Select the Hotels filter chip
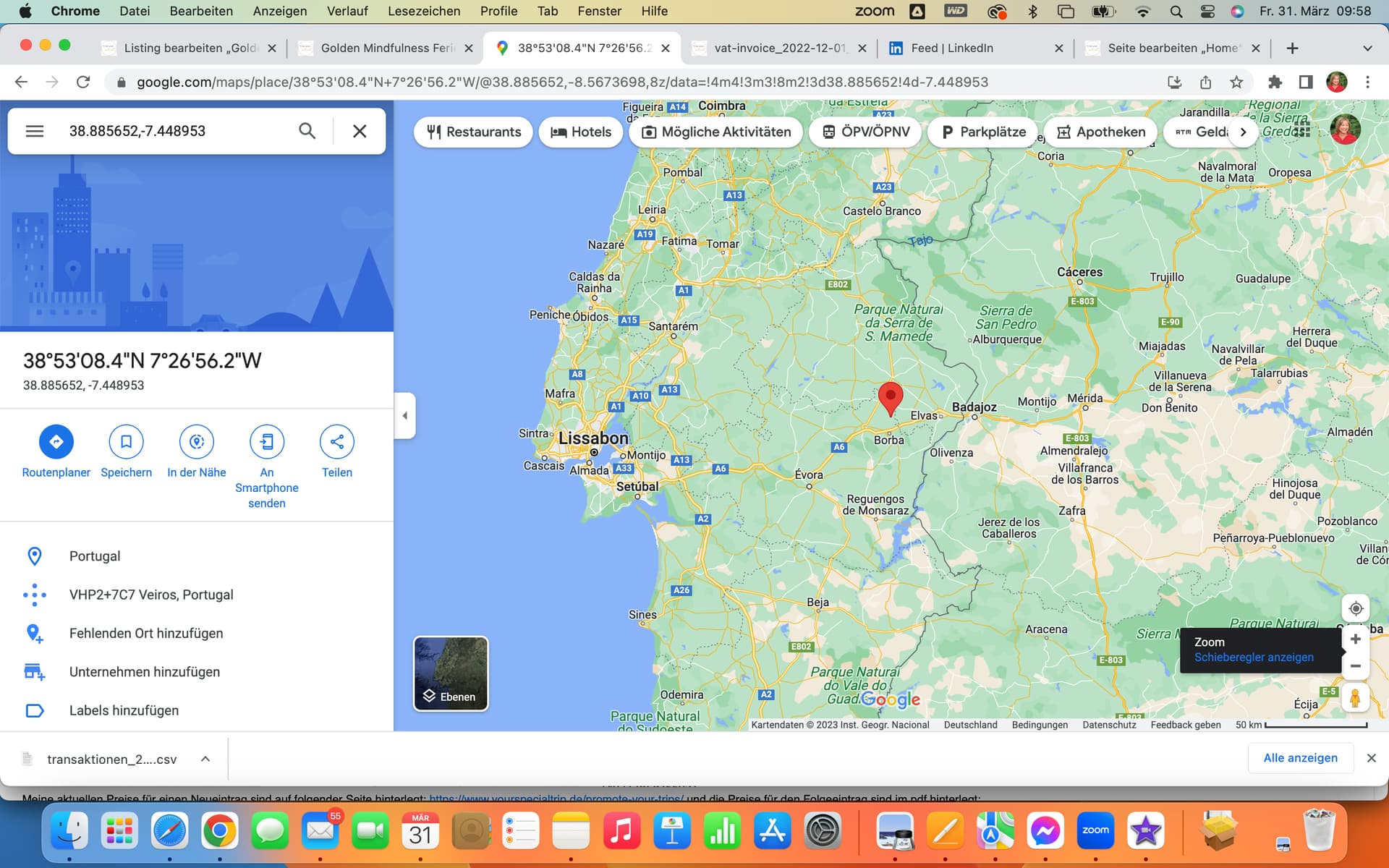This screenshot has width=1389, height=868. tap(581, 132)
